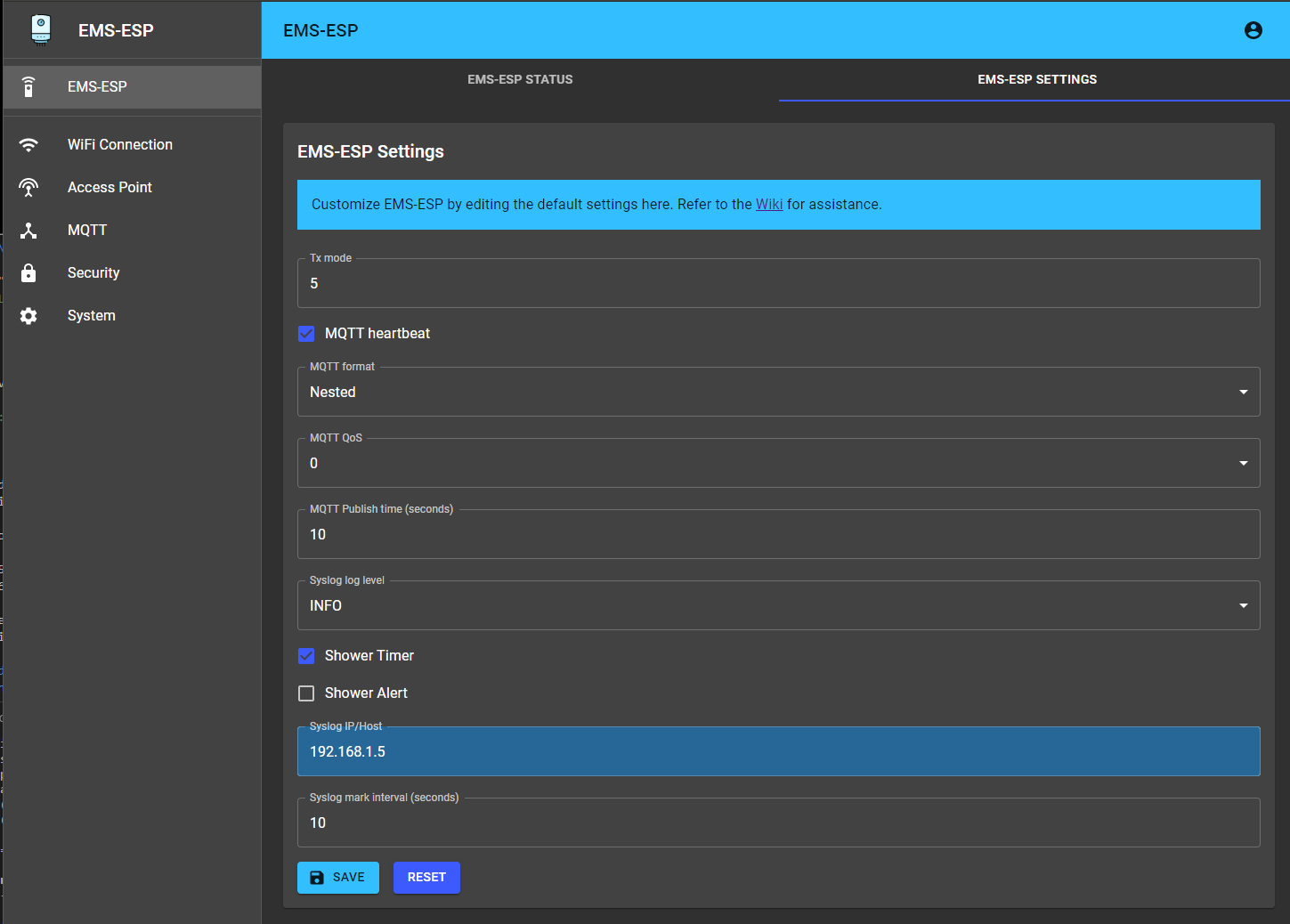Open the MQTT QoS dropdown

coord(778,464)
